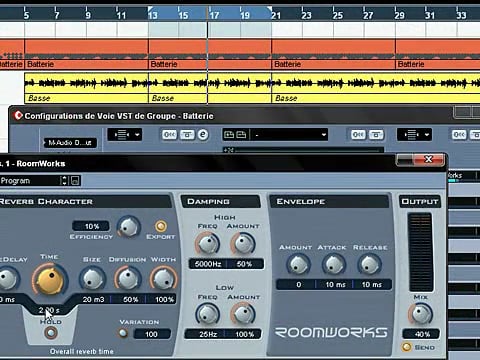Click the Low damping Freq knob
Viewport: 480px width, 360px height.
[207, 314]
